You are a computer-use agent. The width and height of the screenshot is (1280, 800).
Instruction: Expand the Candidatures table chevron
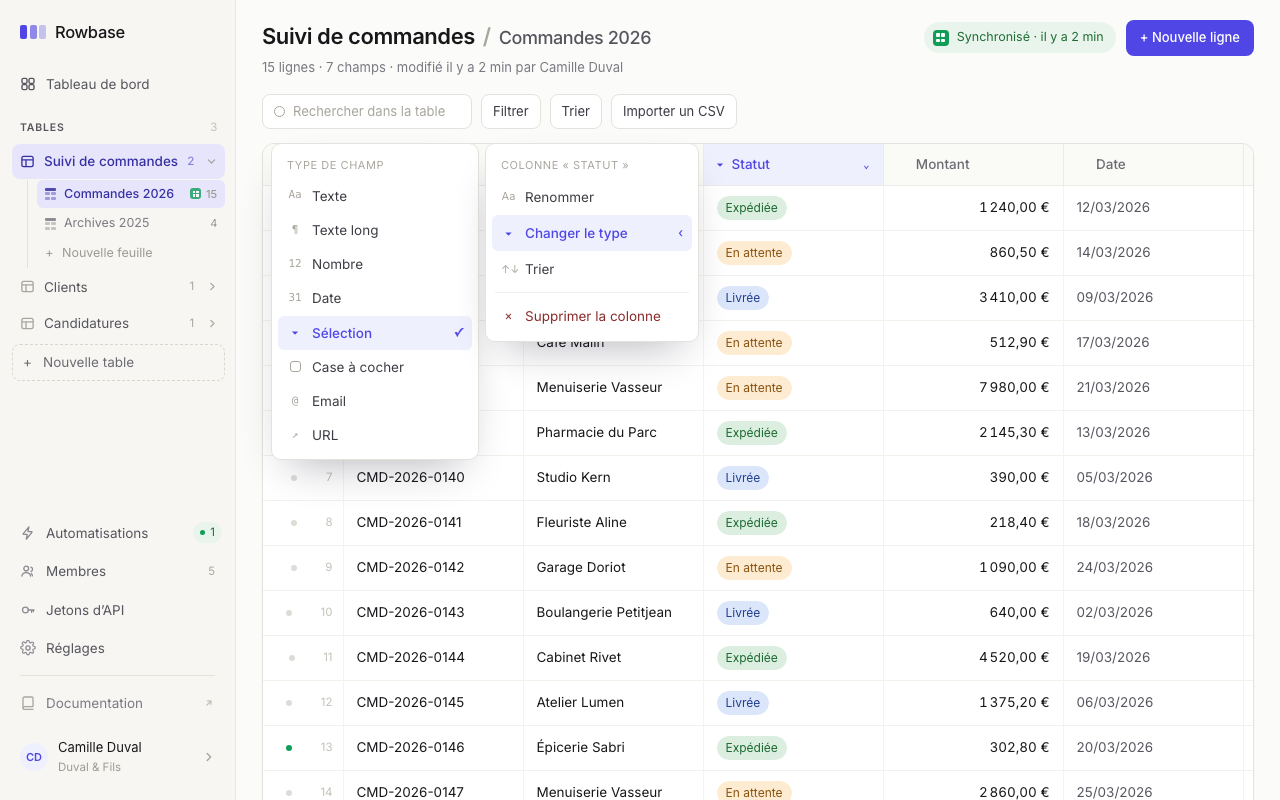(x=212, y=323)
